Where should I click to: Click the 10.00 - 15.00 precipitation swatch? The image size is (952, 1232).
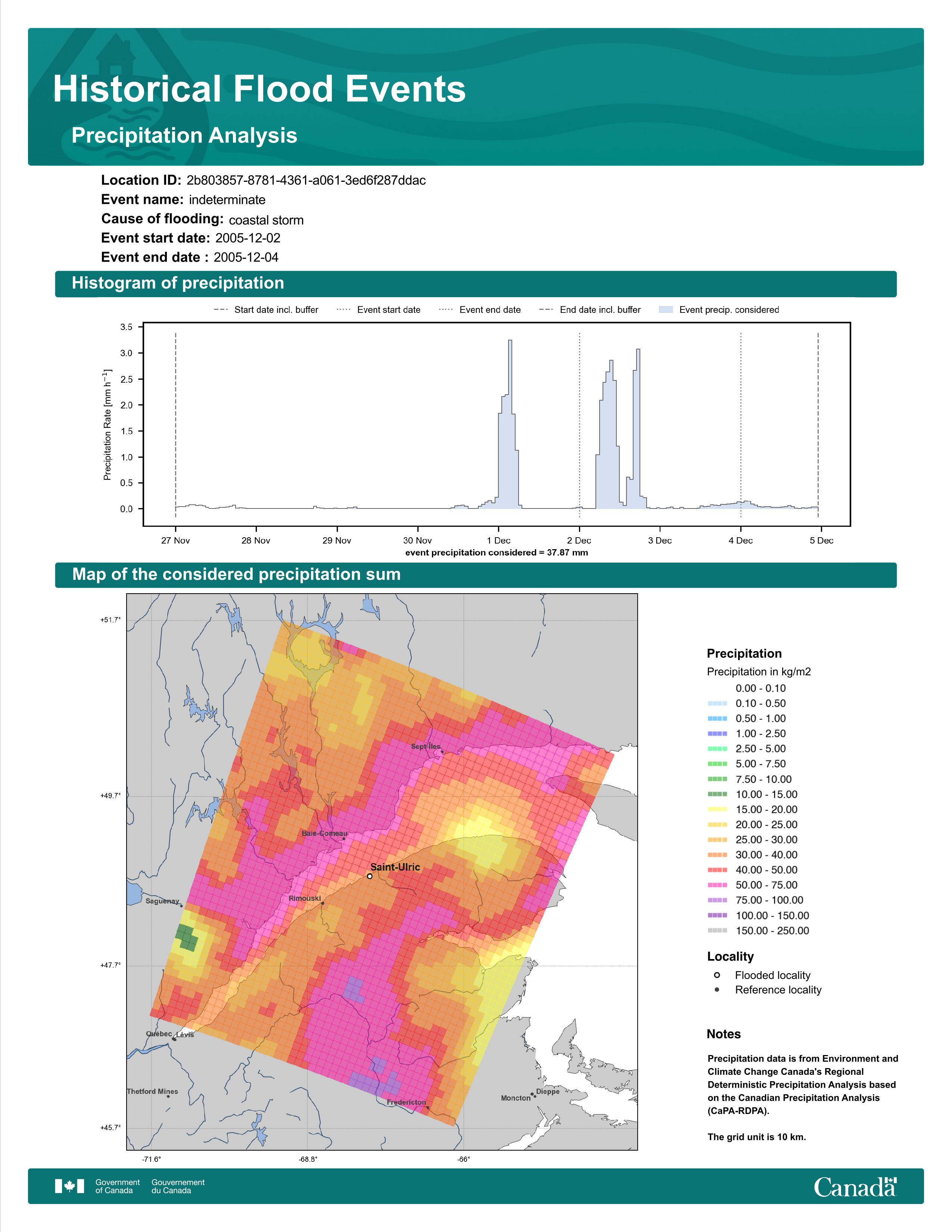click(718, 794)
